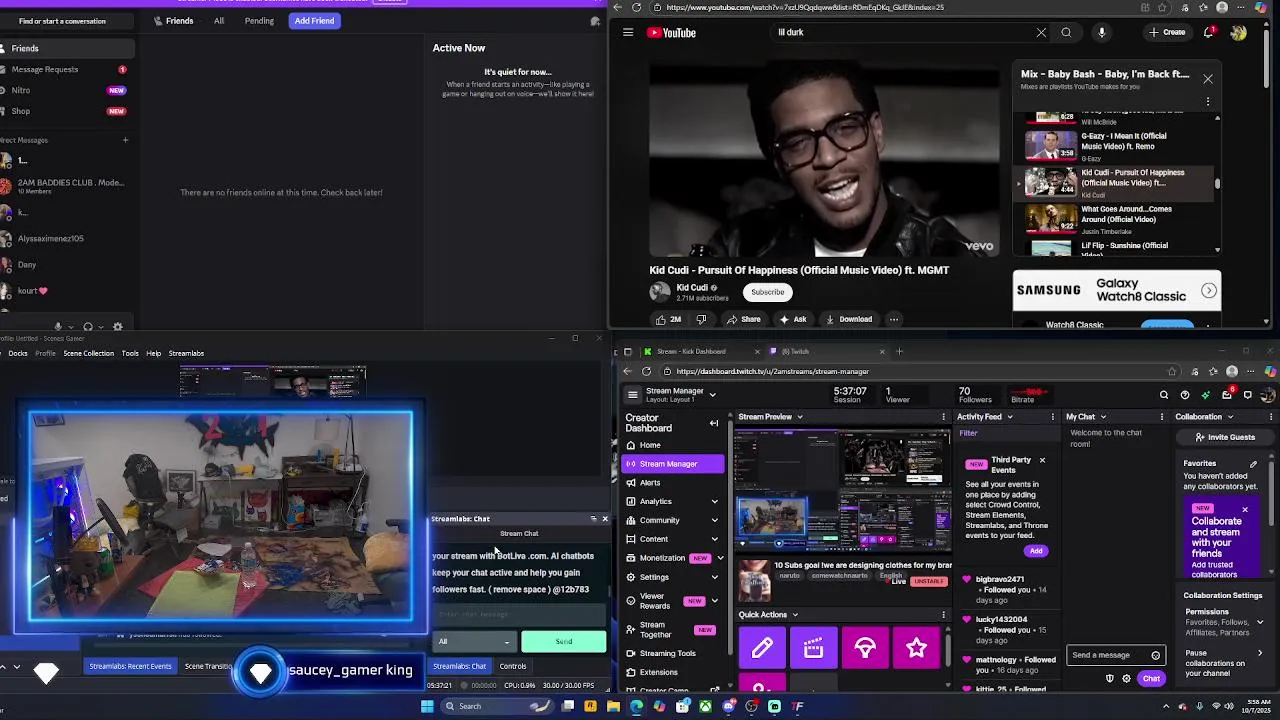Pop out Streamlabs Chat dock
Viewport: 1280px width, 720px height.
(593, 519)
